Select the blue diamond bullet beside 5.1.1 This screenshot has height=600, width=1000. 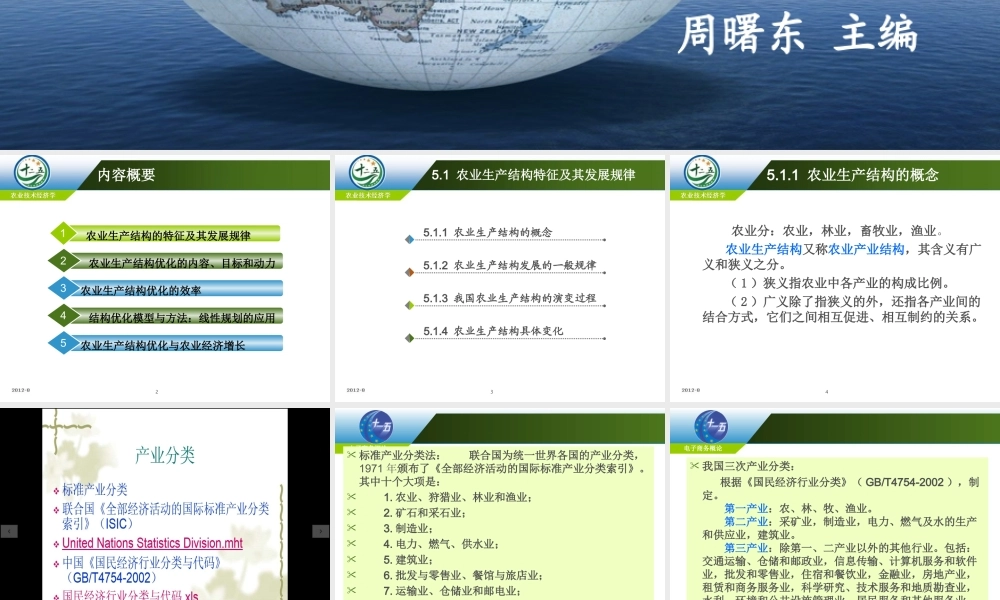click(x=407, y=240)
